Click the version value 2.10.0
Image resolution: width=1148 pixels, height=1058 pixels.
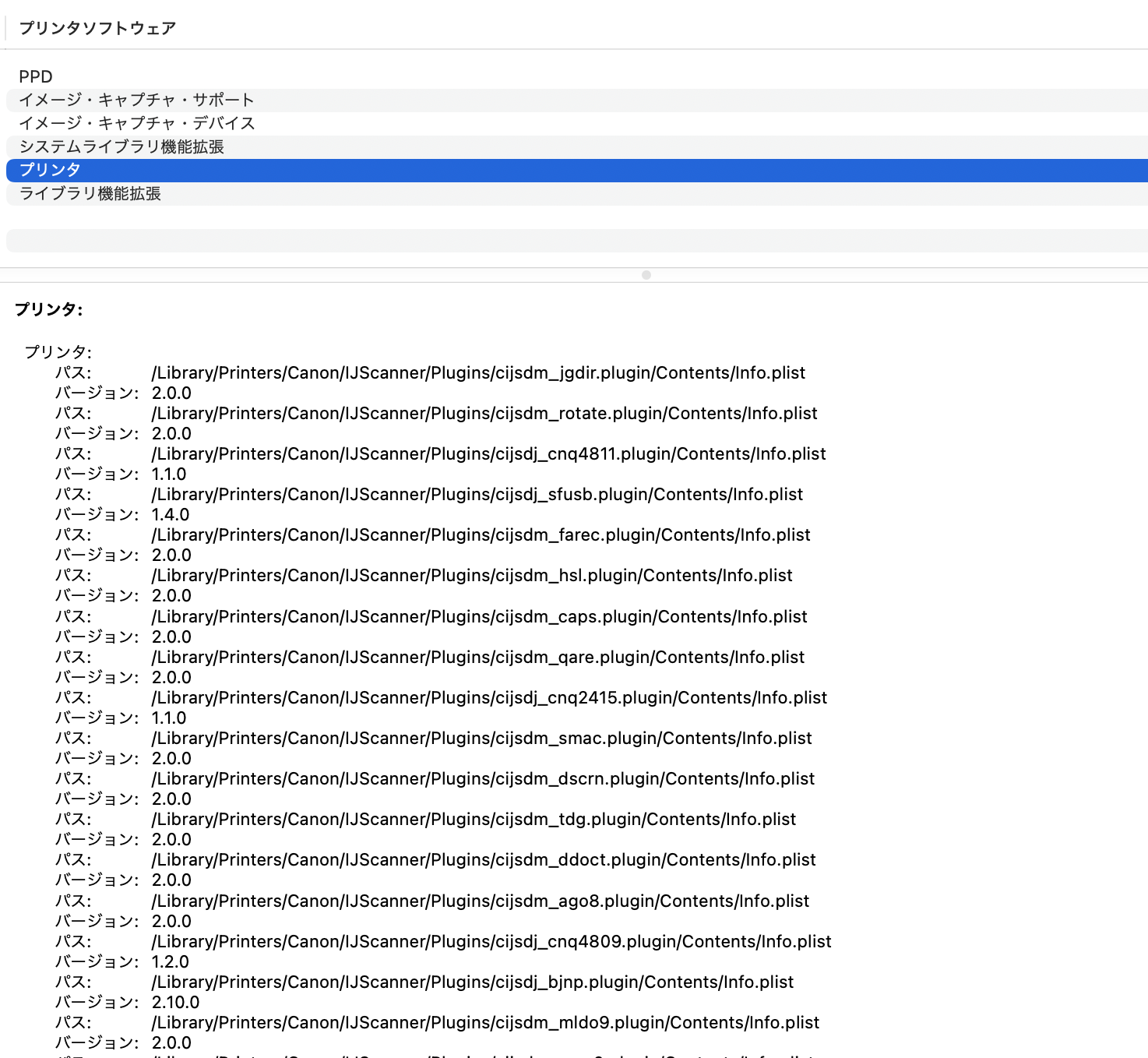click(175, 1002)
